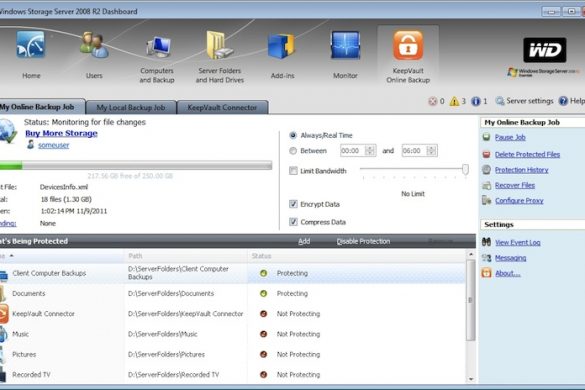Image resolution: width=585 pixels, height=390 pixels.
Task: Click the Pause Job link
Action: [510, 137]
